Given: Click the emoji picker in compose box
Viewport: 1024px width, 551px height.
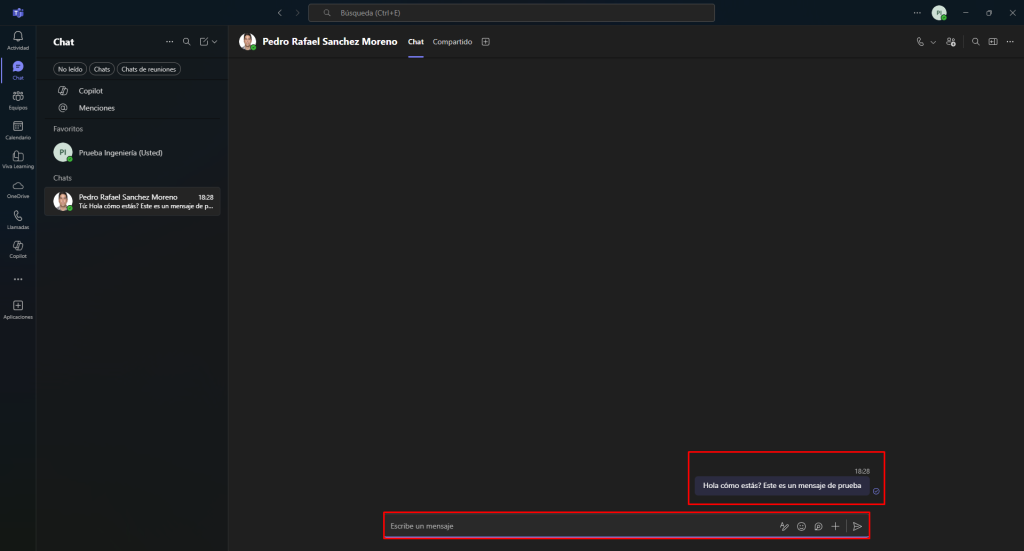Looking at the screenshot, I should 801,526.
